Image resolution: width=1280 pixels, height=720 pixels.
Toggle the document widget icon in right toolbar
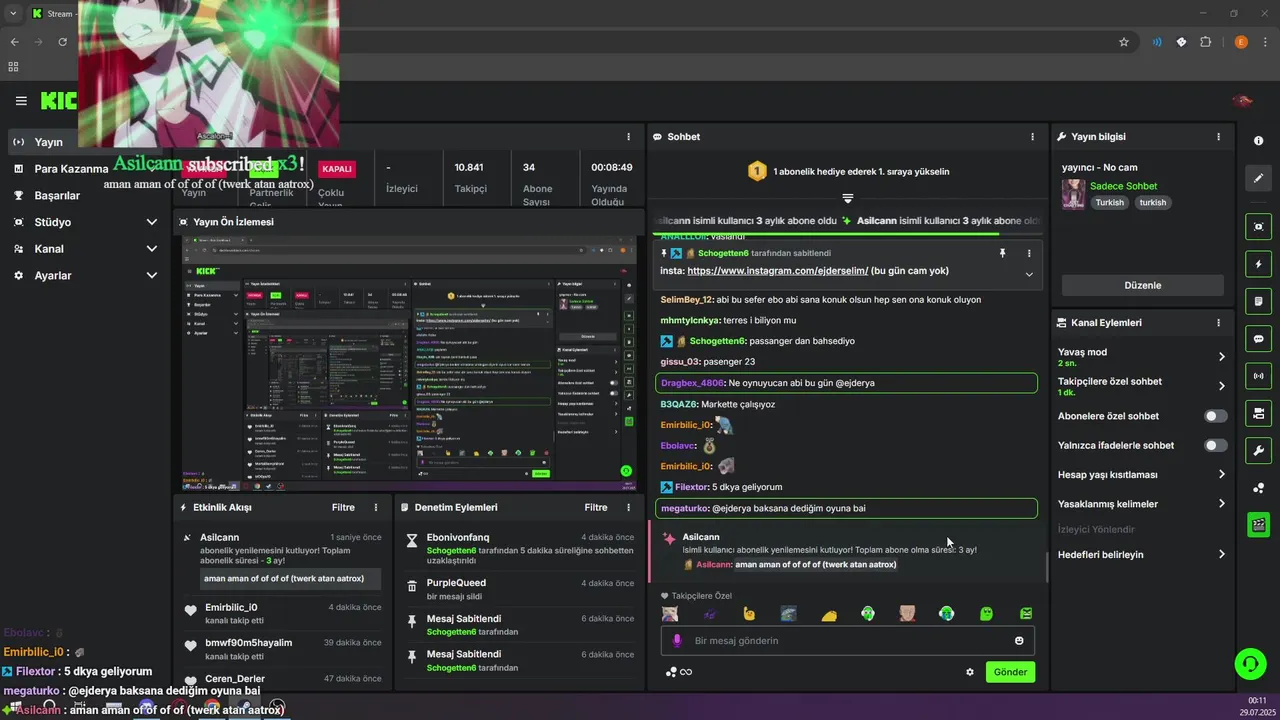tap(1259, 301)
